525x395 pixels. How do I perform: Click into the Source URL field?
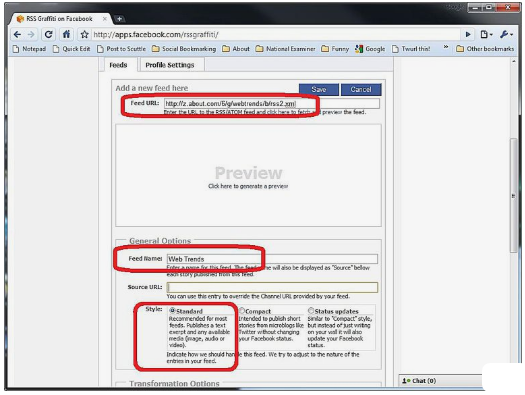click(x=272, y=287)
